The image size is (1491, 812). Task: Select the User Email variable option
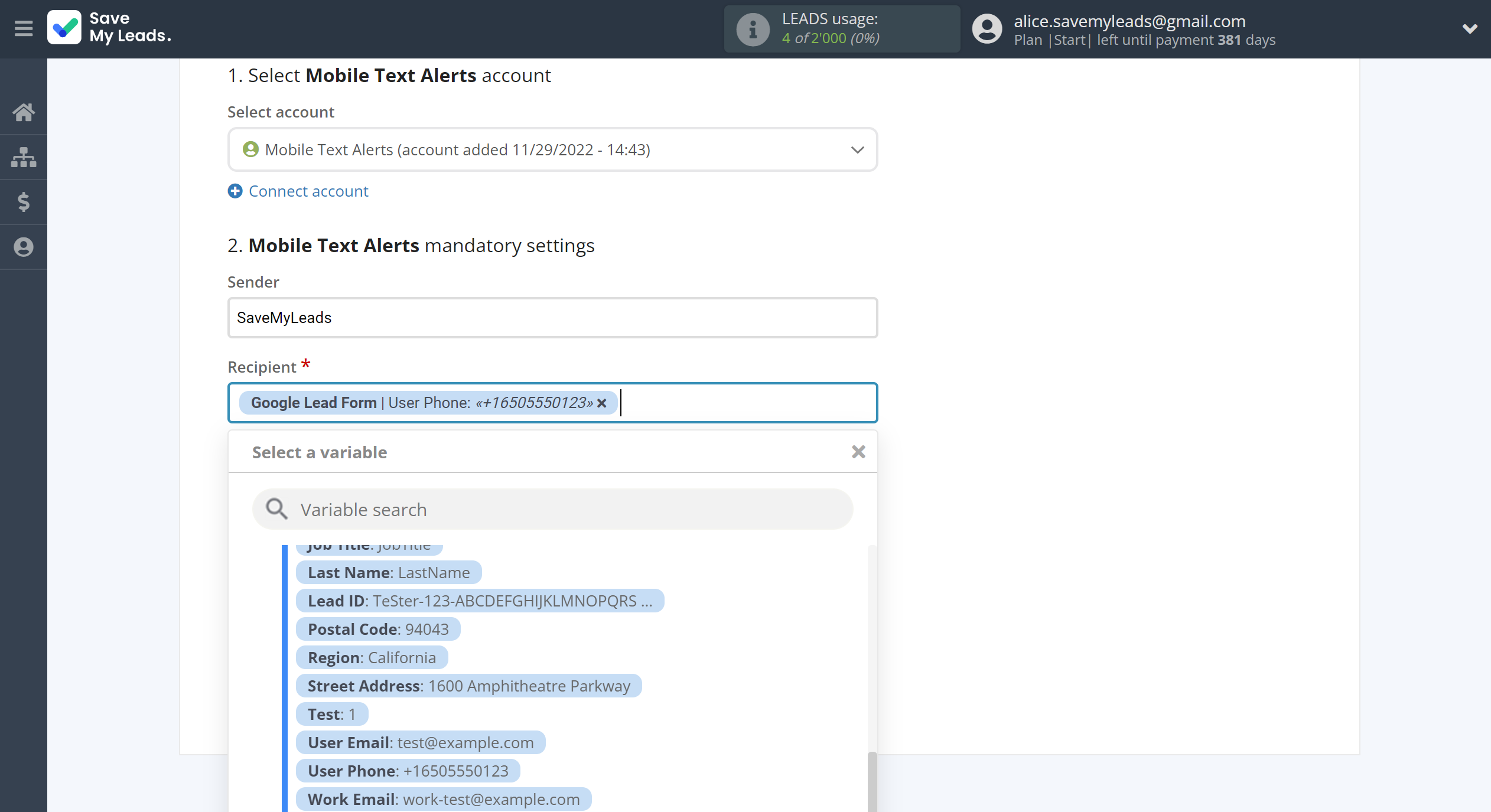420,742
